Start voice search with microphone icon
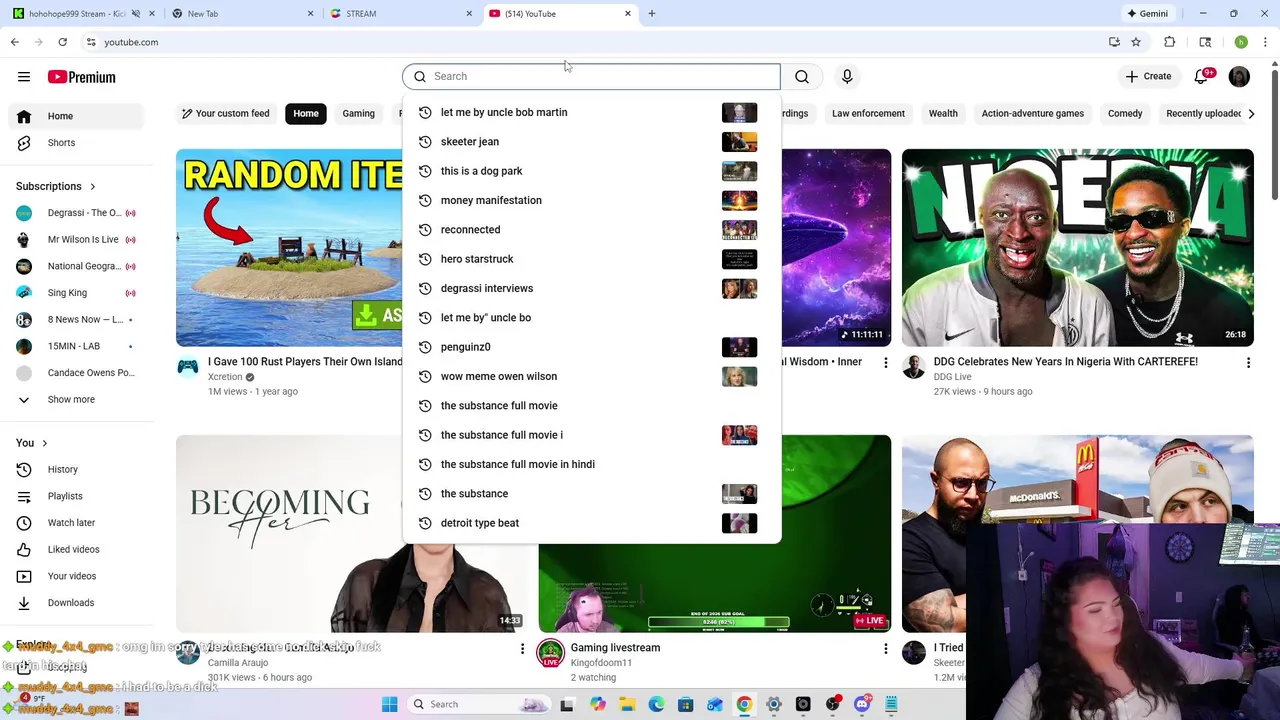This screenshot has height=720, width=1280. tap(847, 76)
